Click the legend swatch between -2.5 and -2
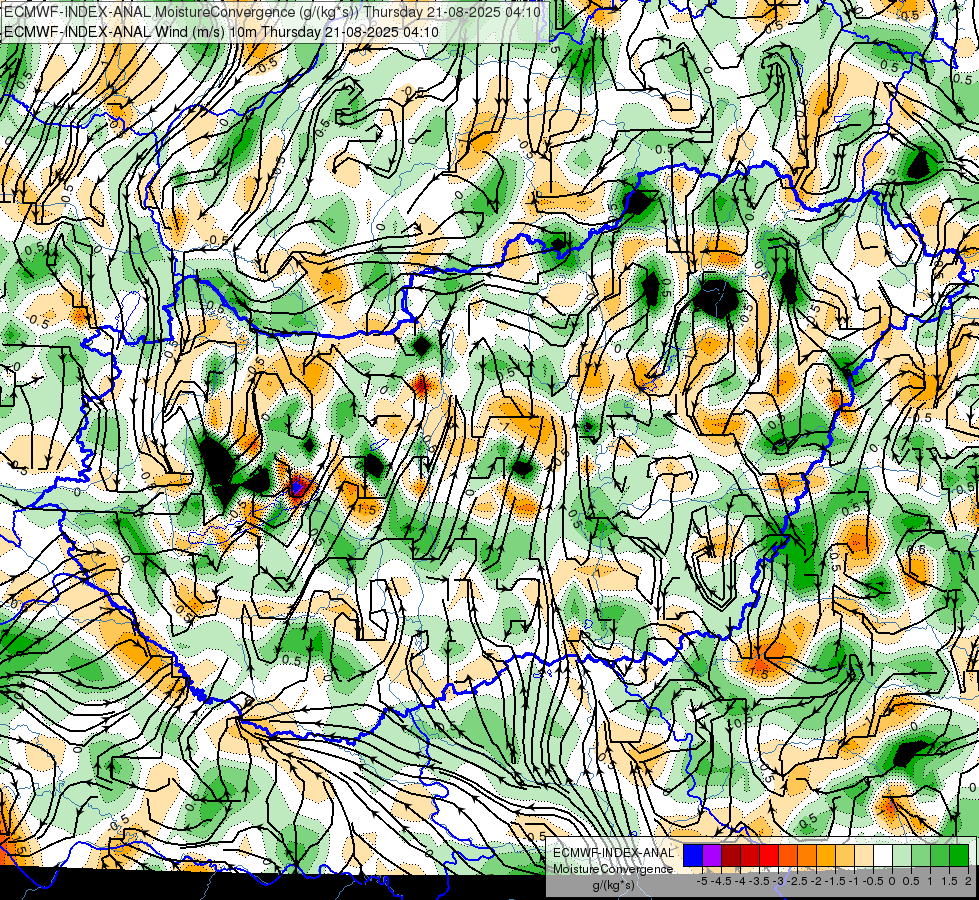This screenshot has height=900, width=979. pyautogui.click(x=807, y=856)
